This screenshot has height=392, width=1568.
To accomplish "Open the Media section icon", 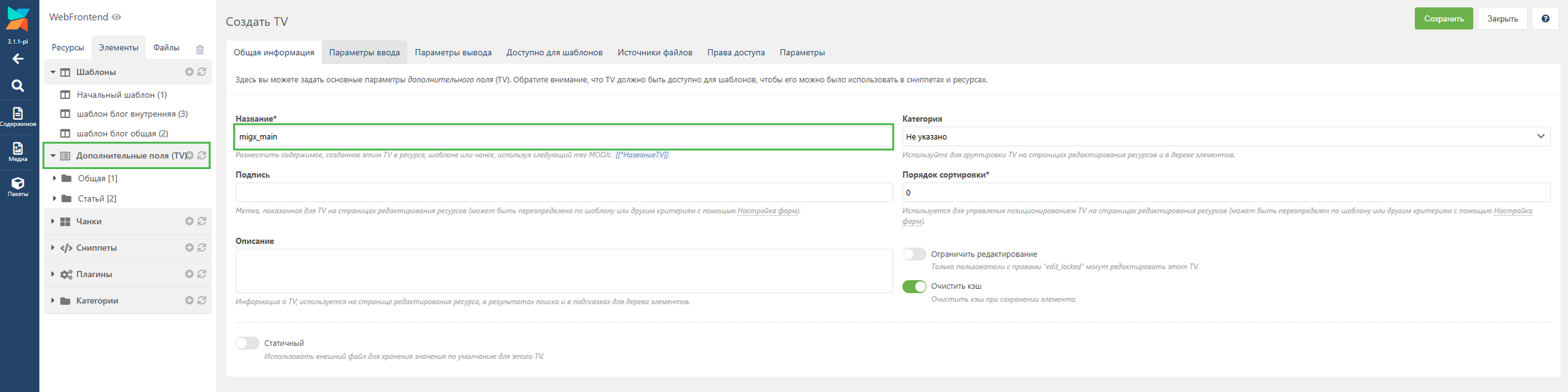I will click(x=18, y=151).
